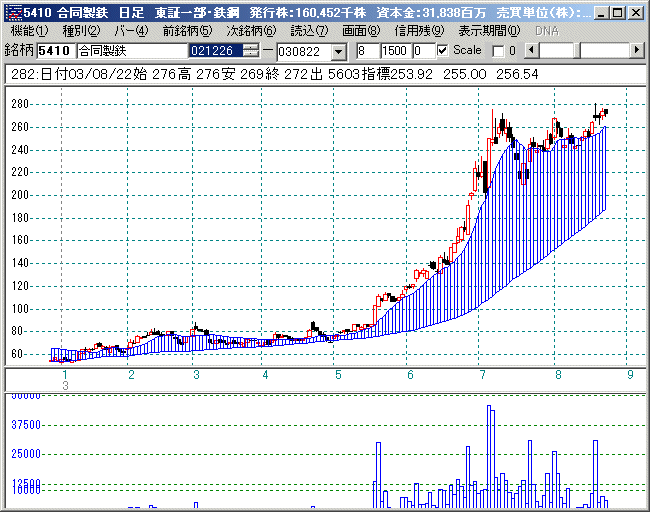Decrement start date 021226 with down spinner
The width and height of the screenshot is (650, 512).
251,54
